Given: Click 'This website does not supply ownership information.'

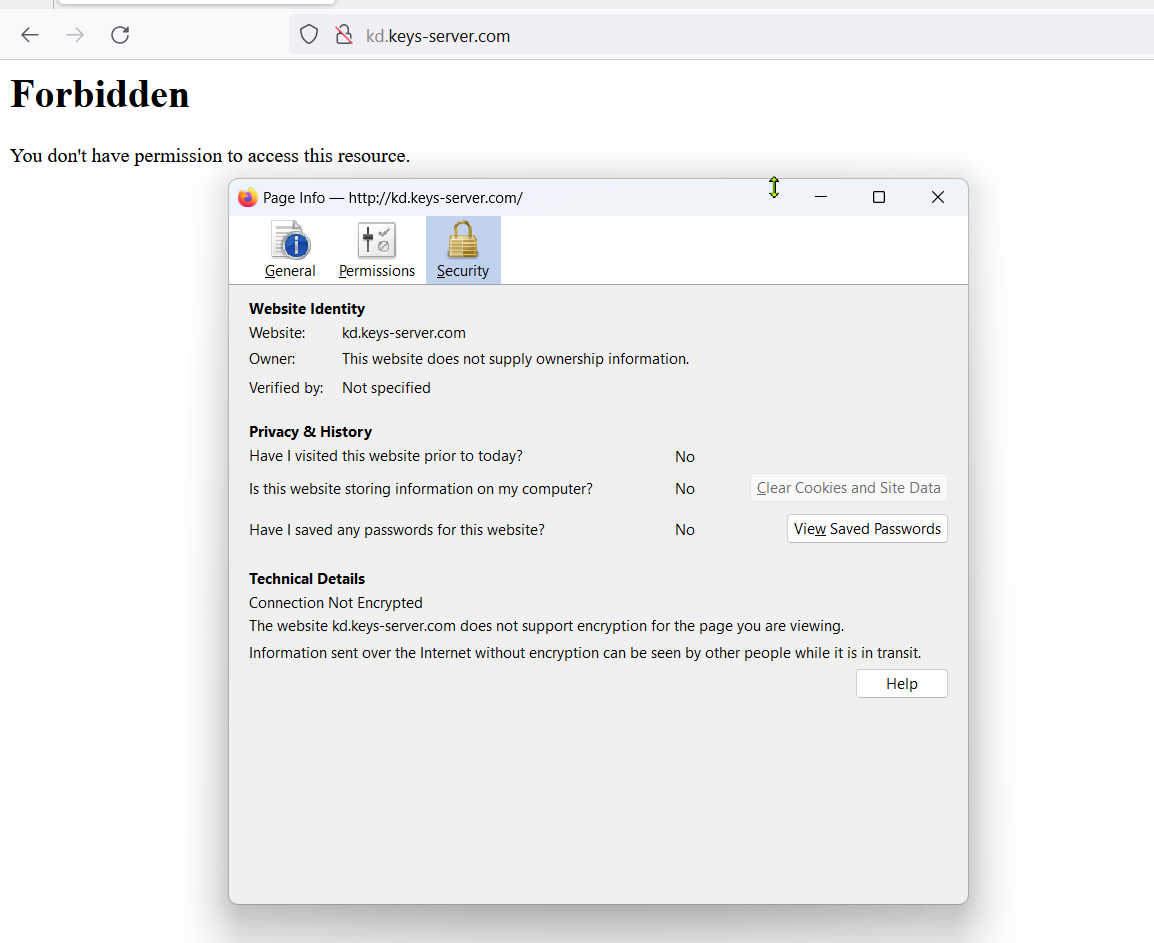Looking at the screenshot, I should (515, 359).
